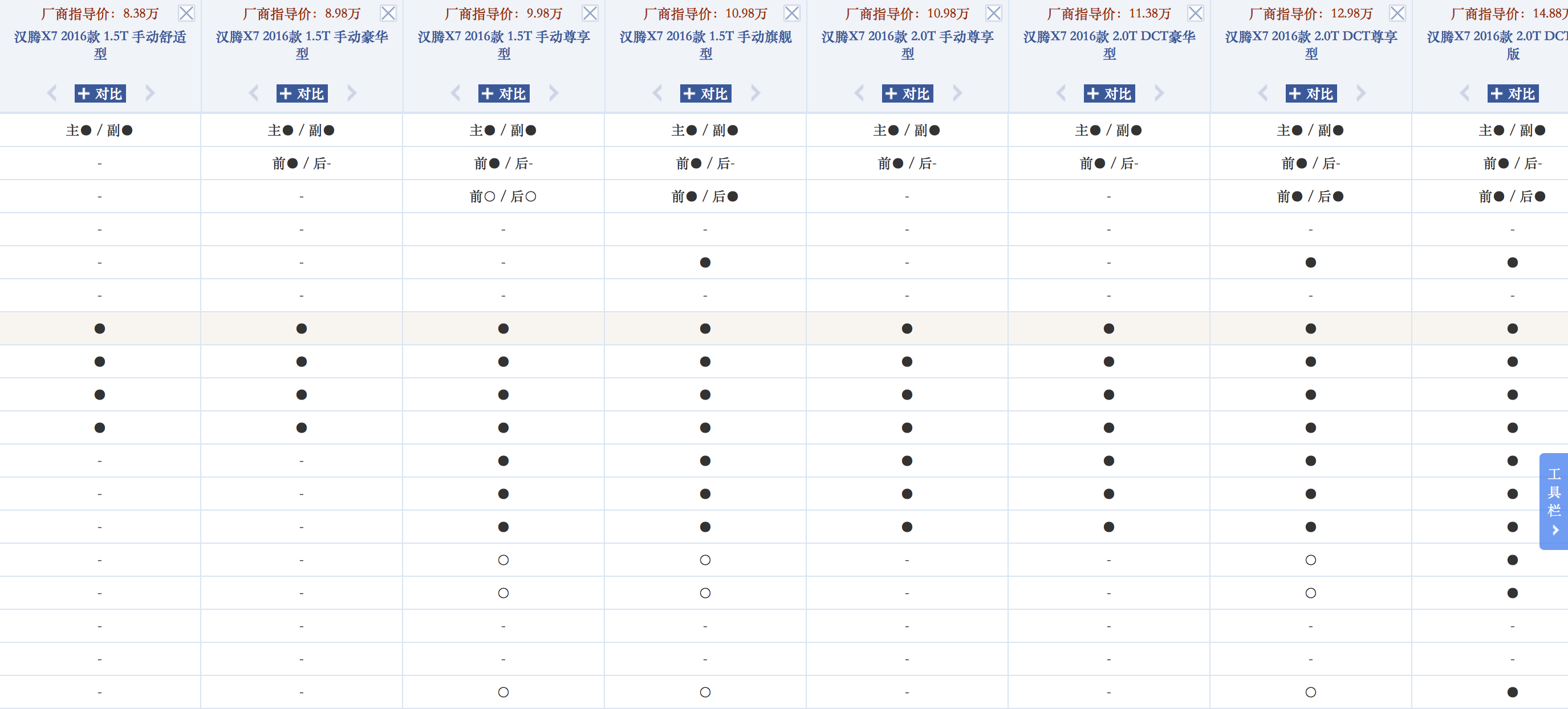Move 2.0T 手动尊享型 column right
The height and width of the screenshot is (709, 1568).
(957, 93)
